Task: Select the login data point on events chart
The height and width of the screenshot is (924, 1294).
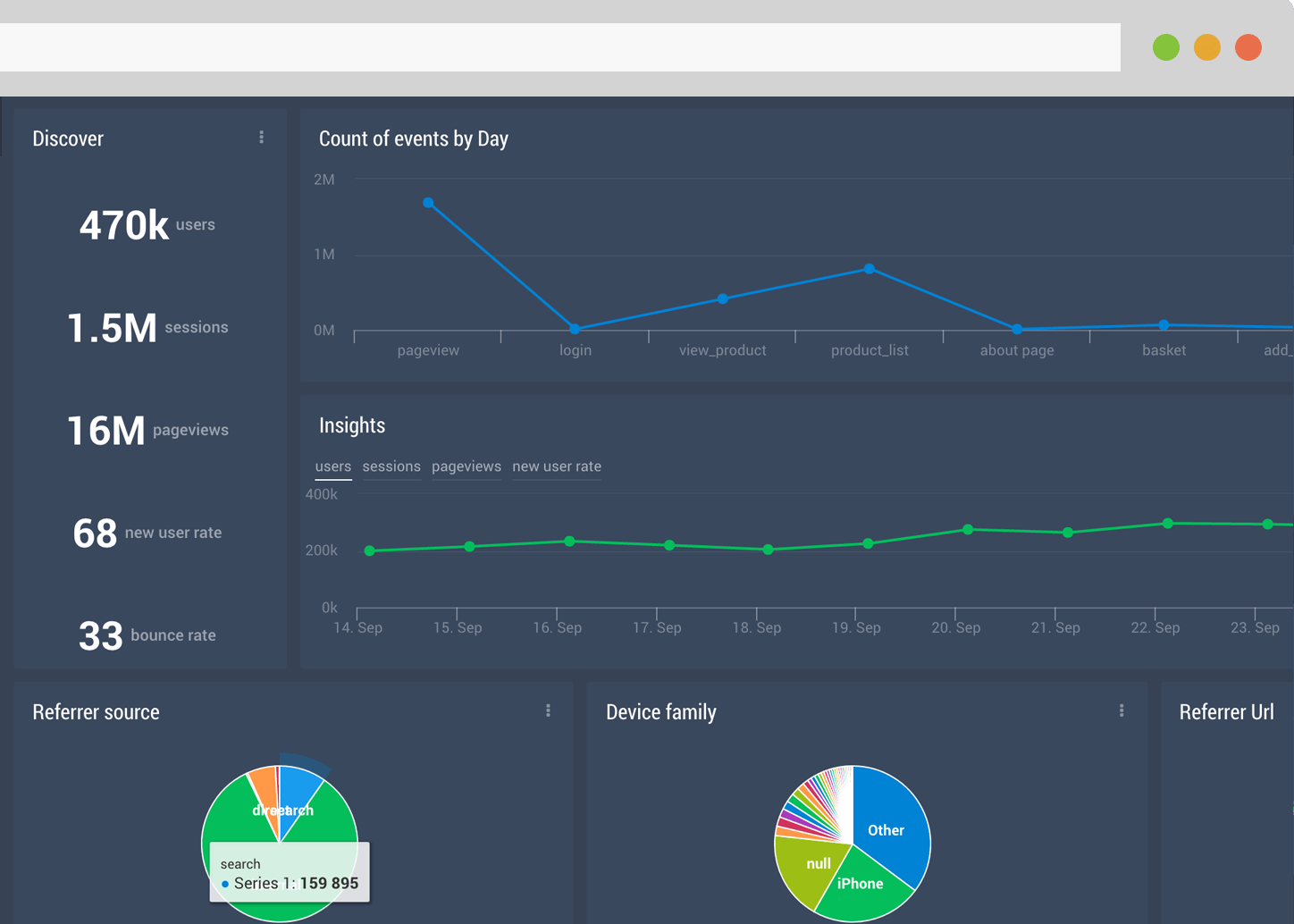Action: click(576, 329)
